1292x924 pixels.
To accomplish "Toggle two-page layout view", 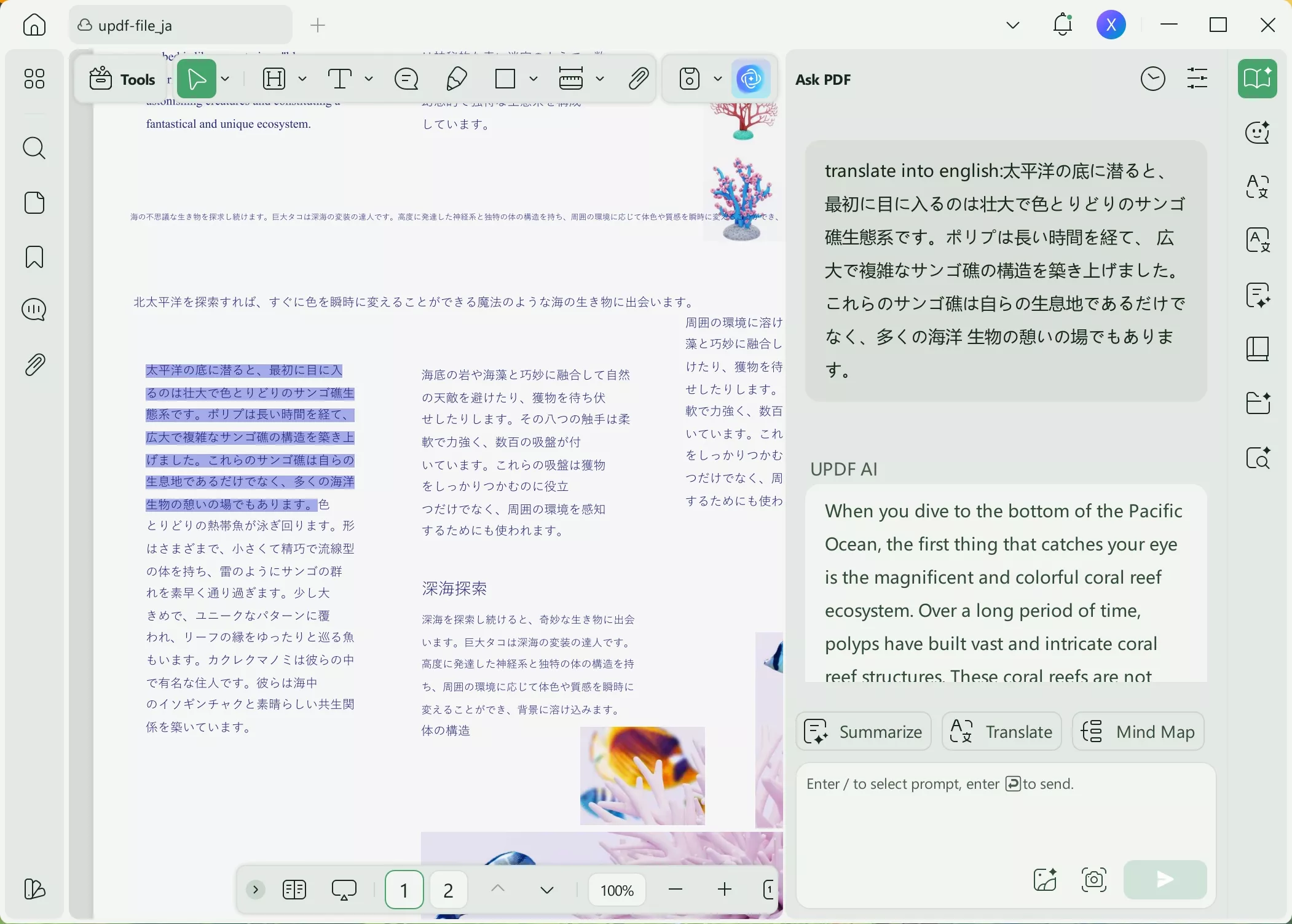I will pyautogui.click(x=294, y=890).
